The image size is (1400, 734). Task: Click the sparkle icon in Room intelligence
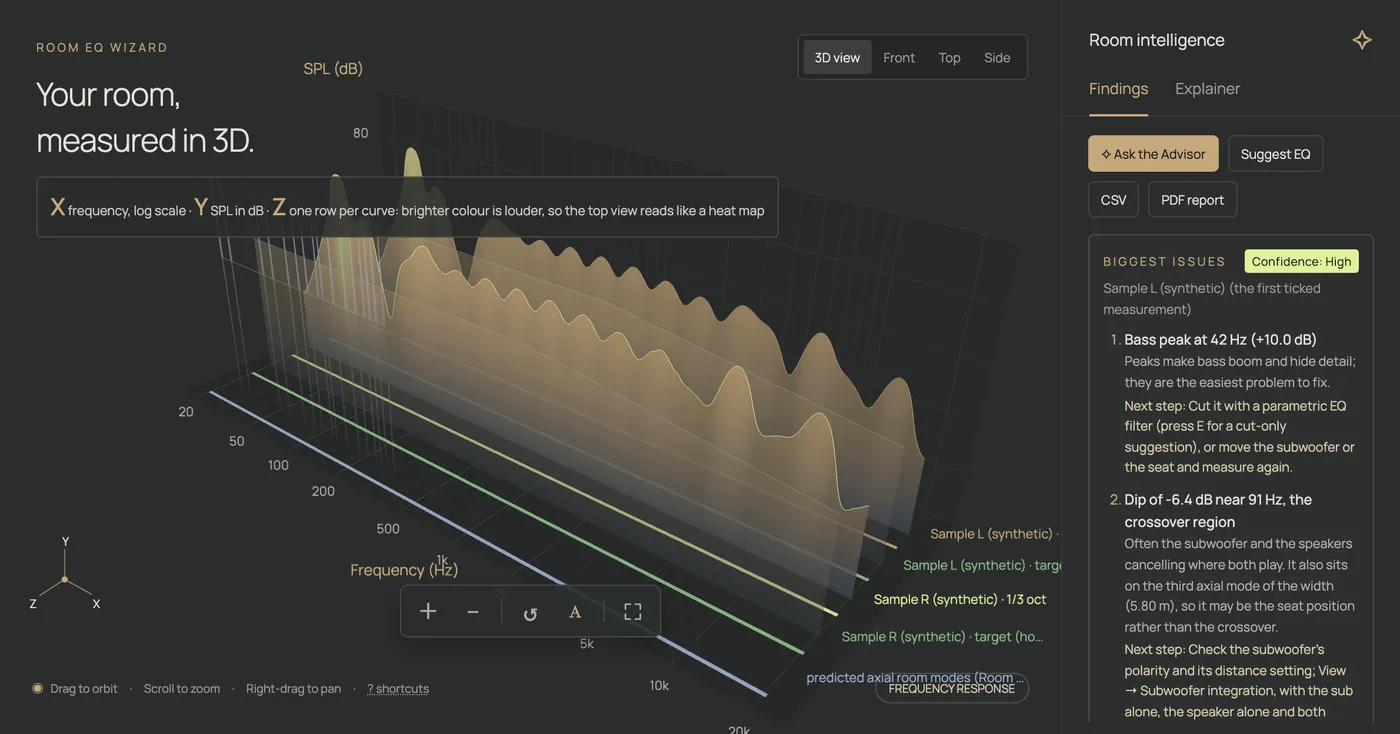pos(1362,40)
